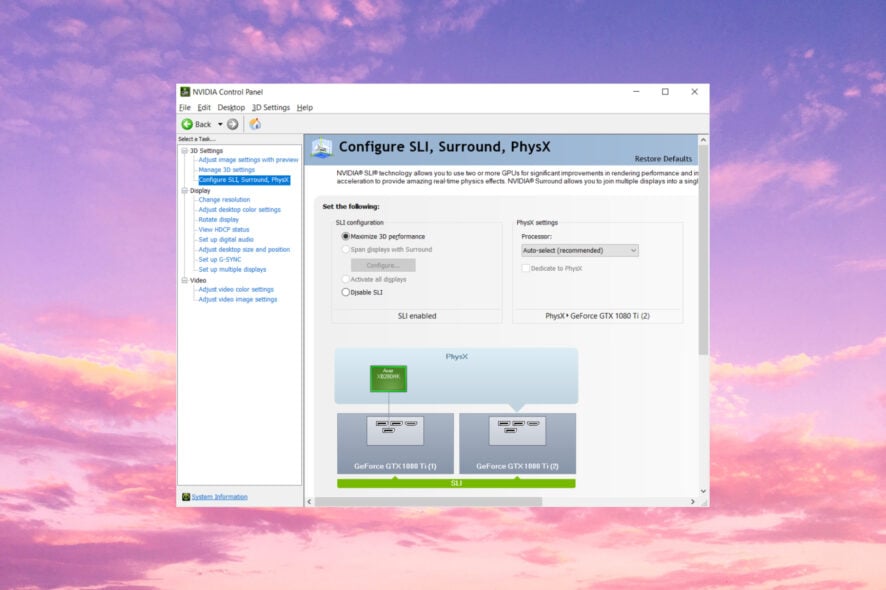Viewport: 886px width, 590px height.
Task: Open Set up digital audio
Action: click(x=226, y=240)
